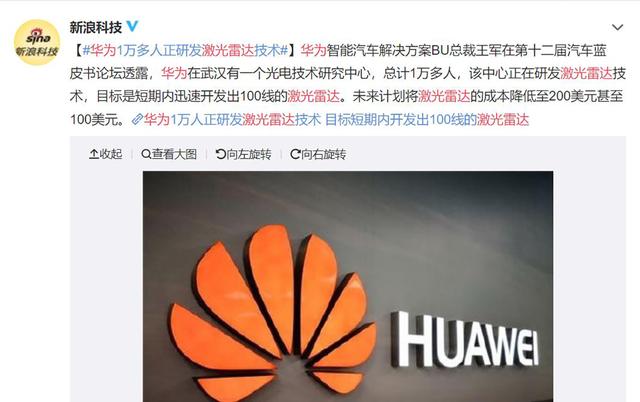Screen dimensions: 640x402
Task: Collapse the image with 收起 button
Action: (x=105, y=154)
